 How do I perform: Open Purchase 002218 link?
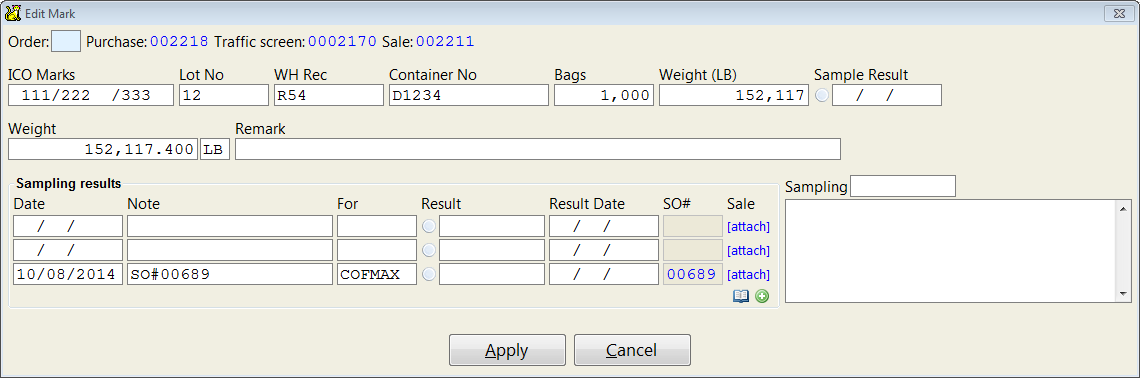(x=180, y=42)
